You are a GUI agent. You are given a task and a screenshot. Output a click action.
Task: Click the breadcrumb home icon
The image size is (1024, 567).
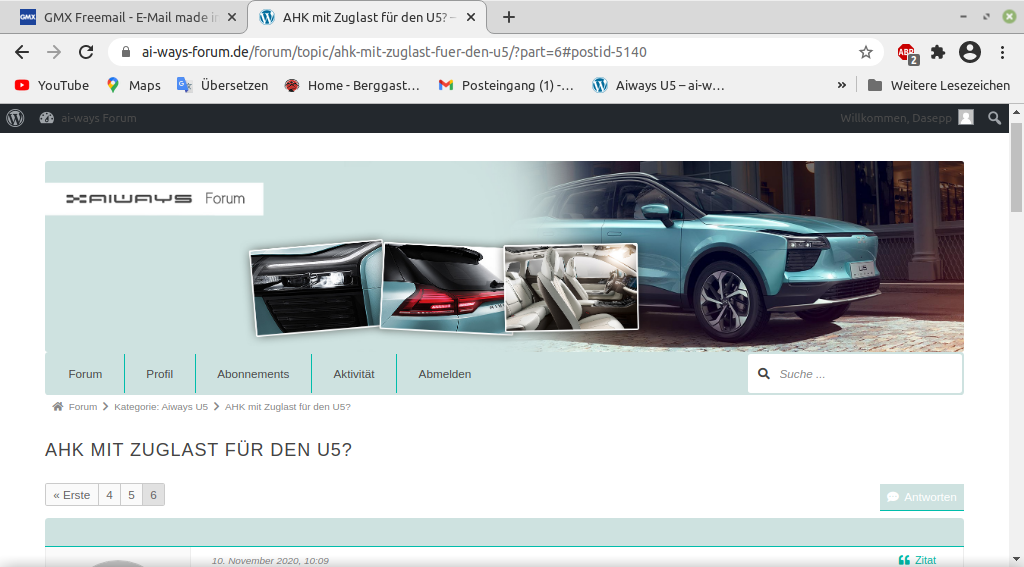pos(57,406)
